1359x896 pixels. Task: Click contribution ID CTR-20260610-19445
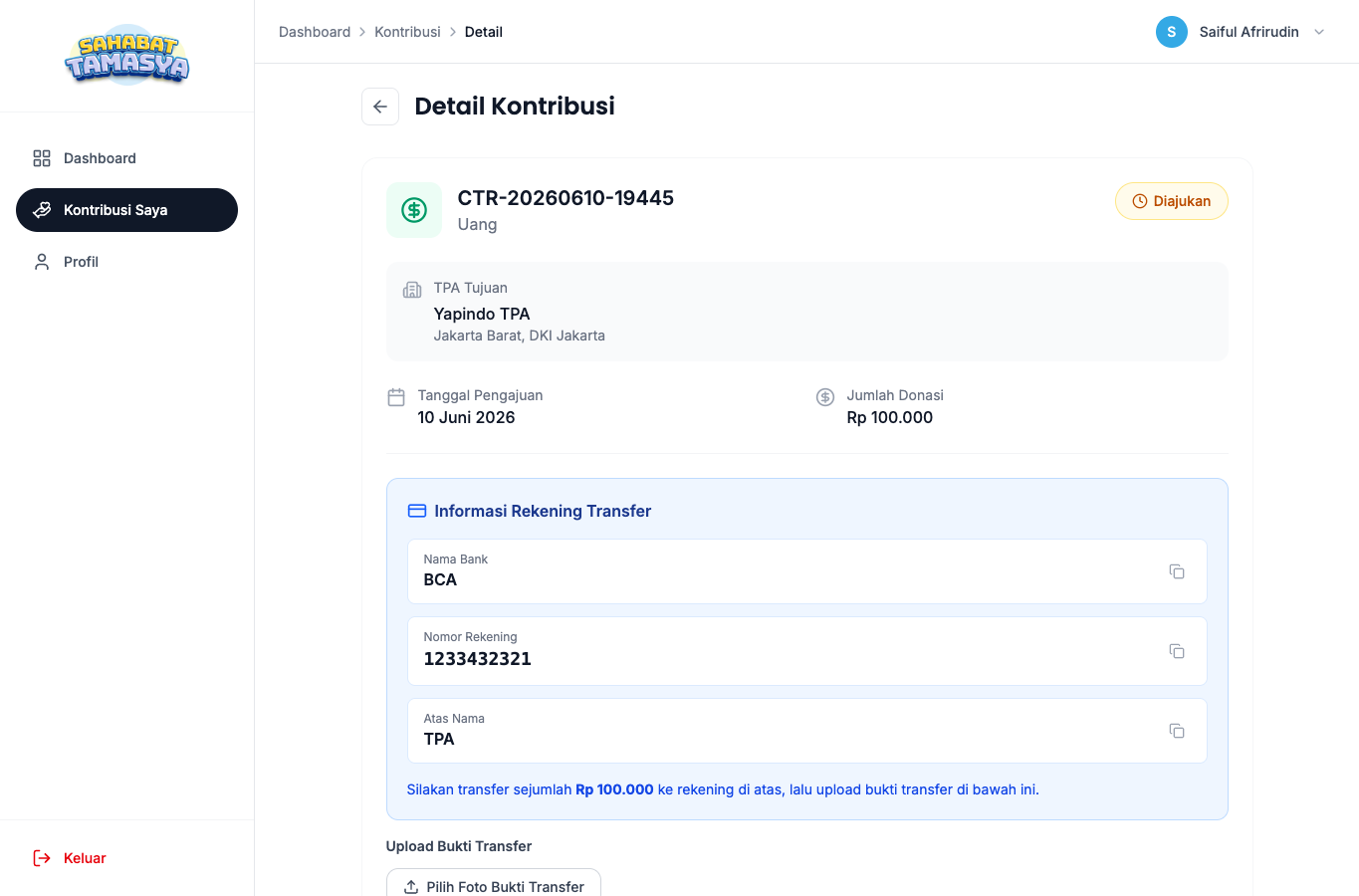(566, 198)
